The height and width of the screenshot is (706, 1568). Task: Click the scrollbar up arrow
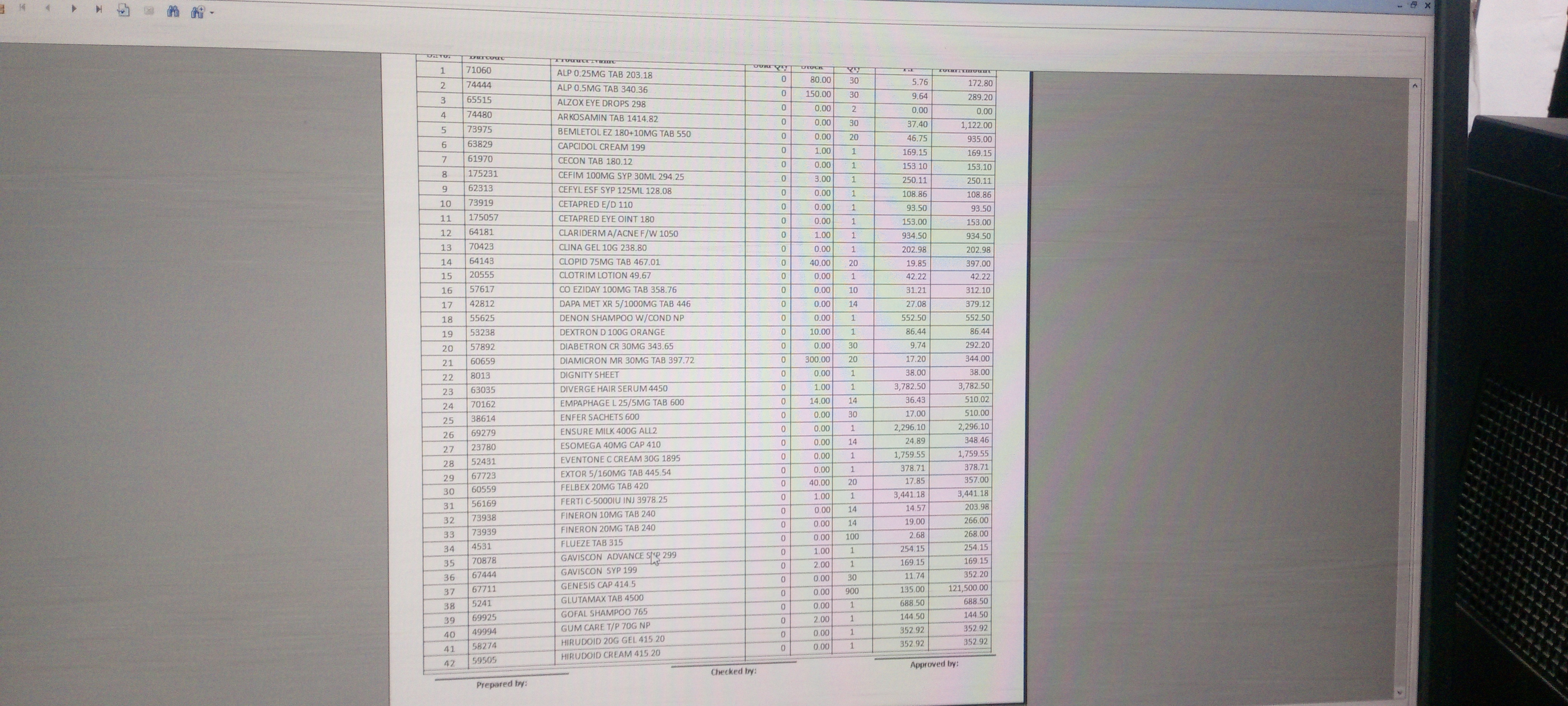(1415, 86)
